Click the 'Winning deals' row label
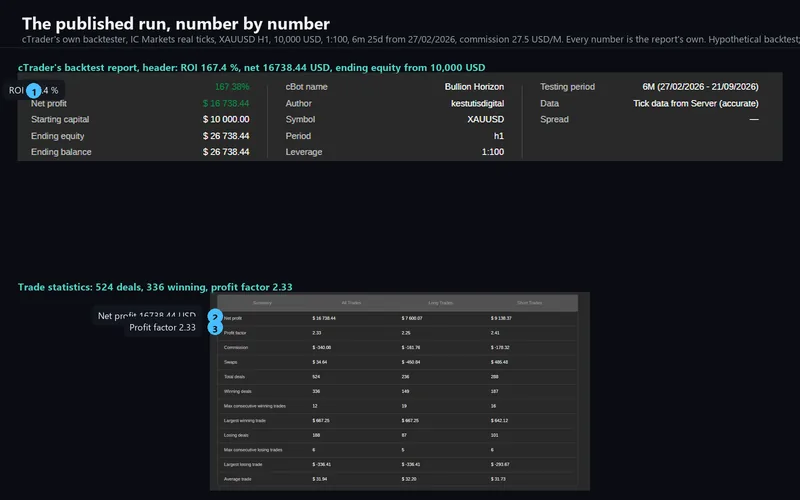Viewport: 800px width, 500px height. [x=238, y=391]
